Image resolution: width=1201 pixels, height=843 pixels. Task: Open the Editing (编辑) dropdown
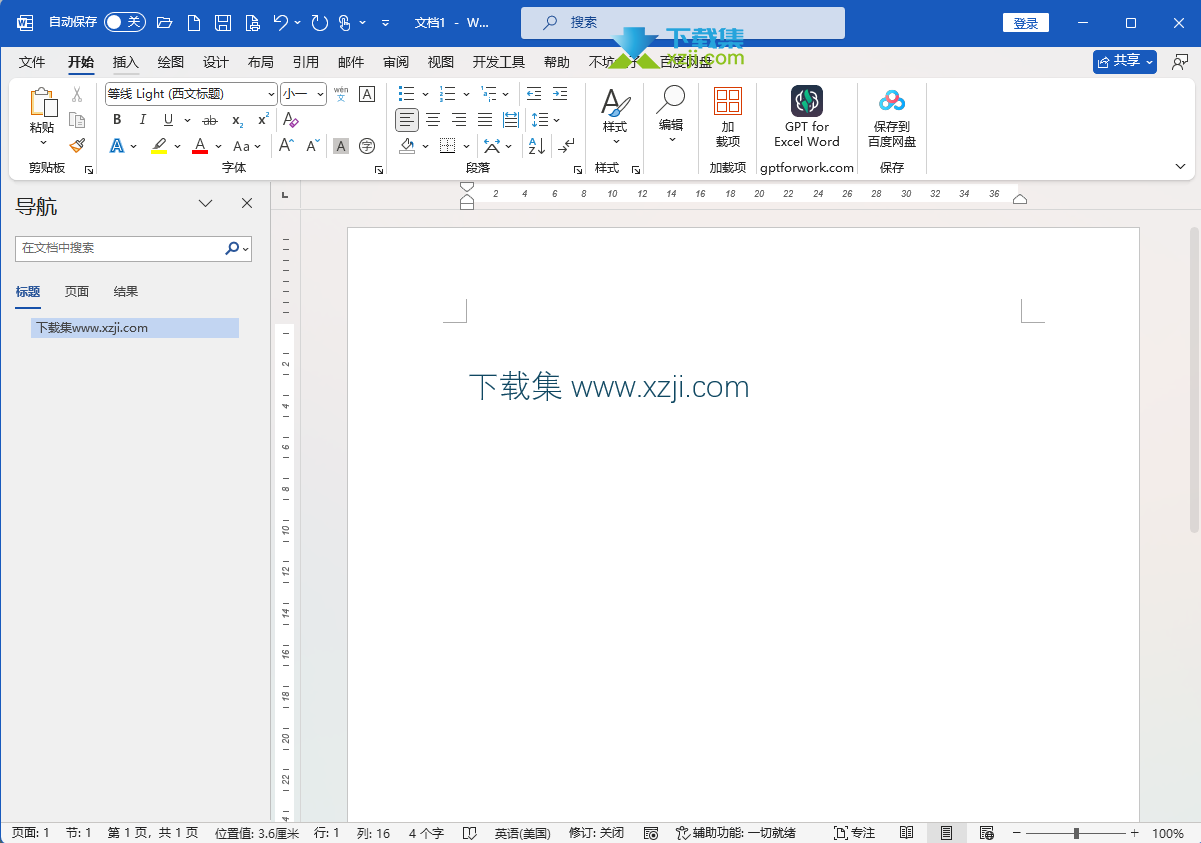click(671, 115)
